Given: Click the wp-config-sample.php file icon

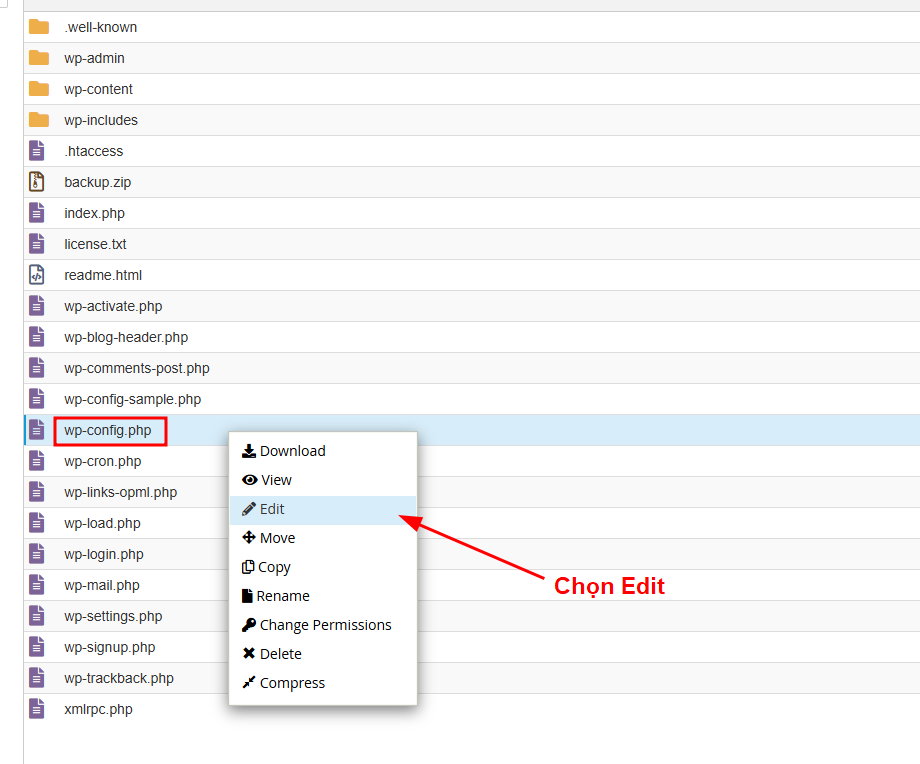Looking at the screenshot, I should (x=36, y=399).
